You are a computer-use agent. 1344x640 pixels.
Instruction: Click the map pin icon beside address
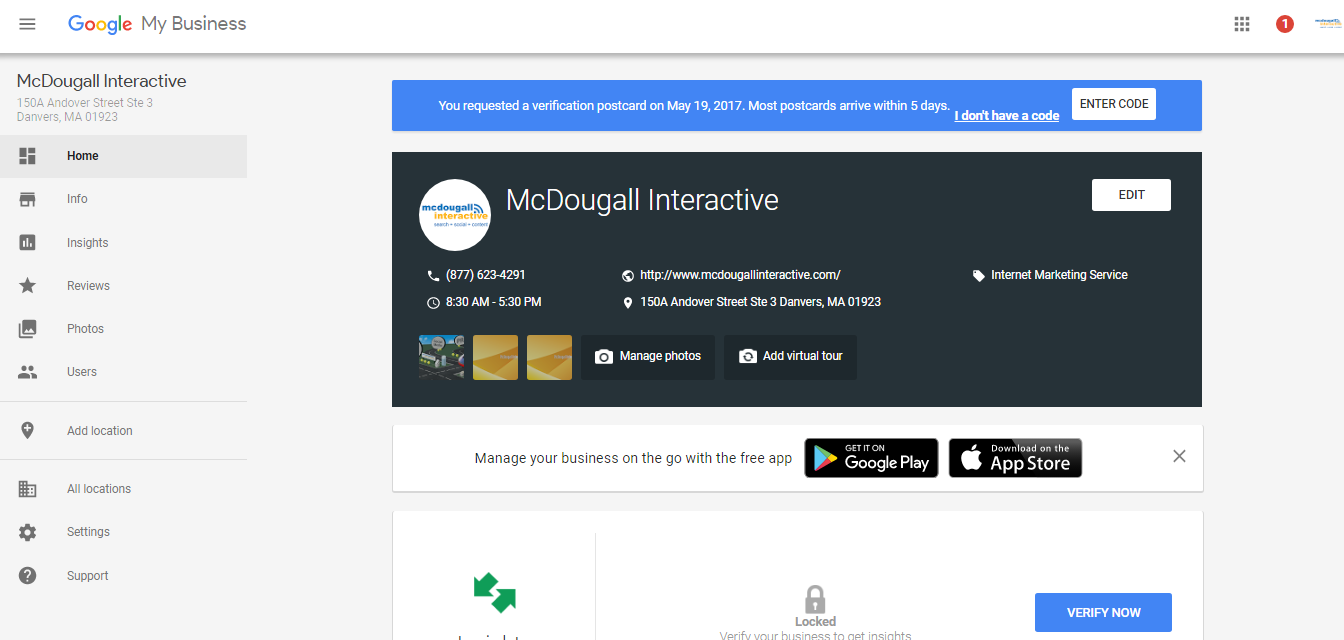tap(628, 302)
